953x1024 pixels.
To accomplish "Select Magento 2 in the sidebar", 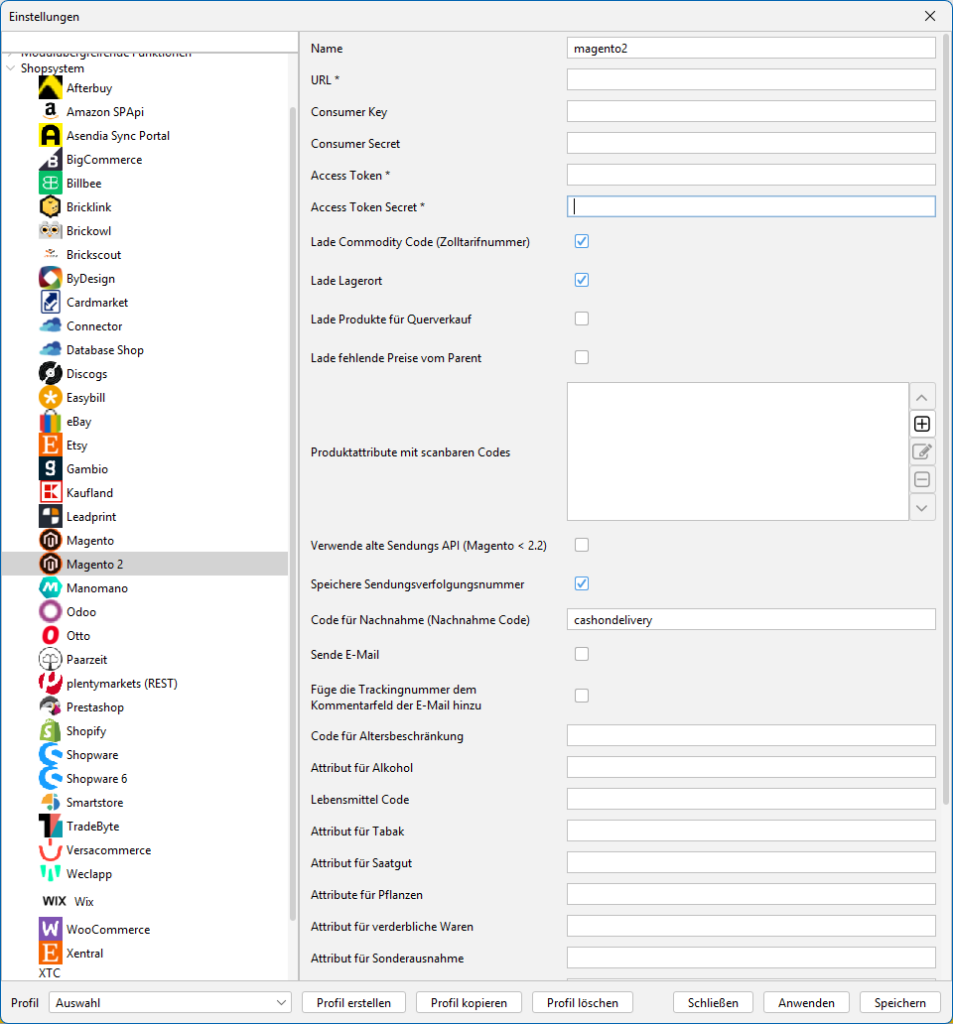I will [x=95, y=564].
